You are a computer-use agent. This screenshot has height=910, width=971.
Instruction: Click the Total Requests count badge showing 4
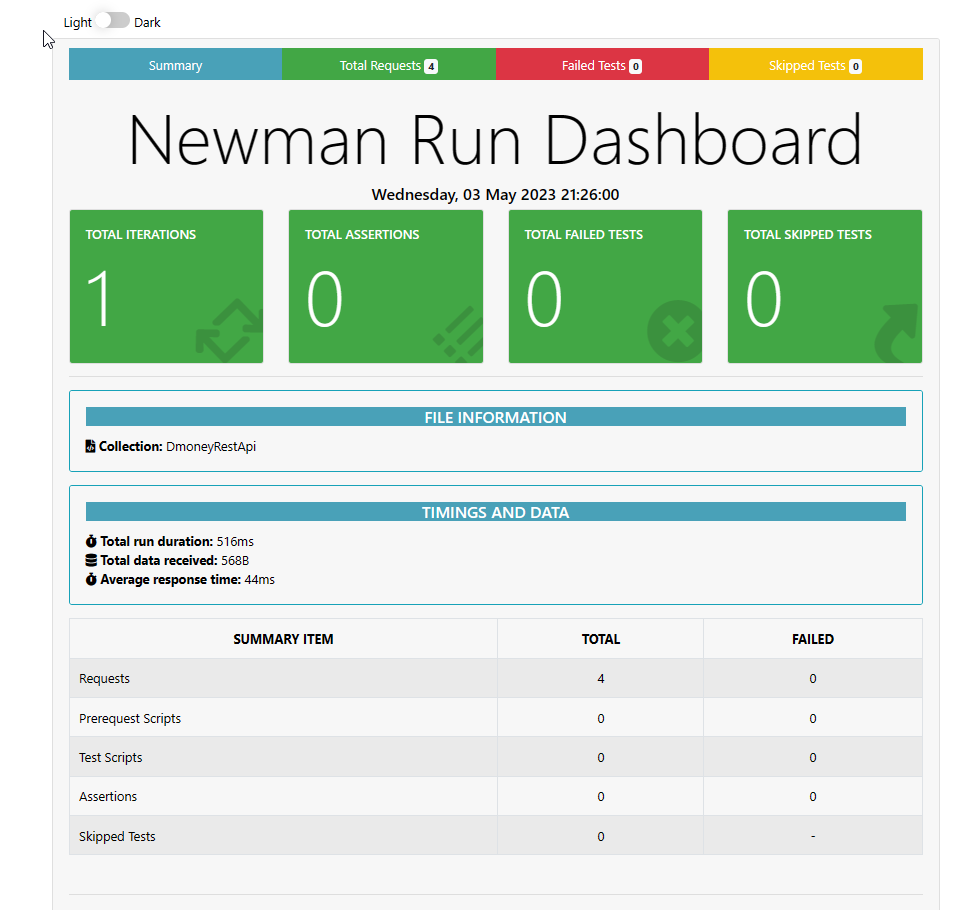430,65
